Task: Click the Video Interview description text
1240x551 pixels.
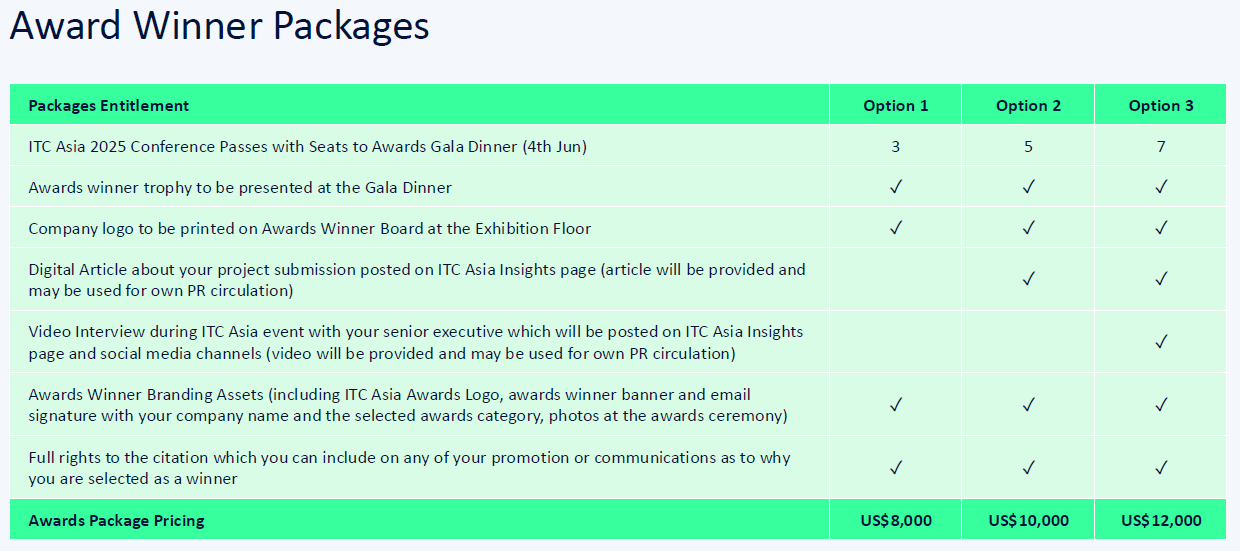Action: click(415, 342)
